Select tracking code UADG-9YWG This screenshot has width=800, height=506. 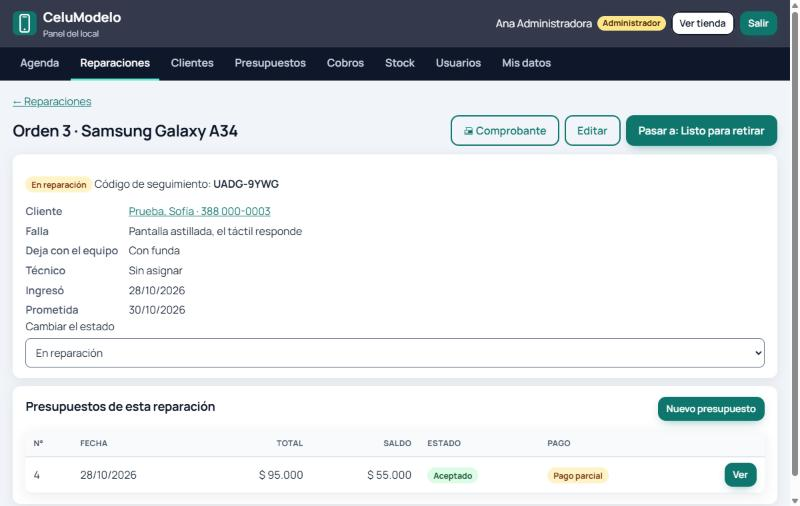click(x=246, y=184)
